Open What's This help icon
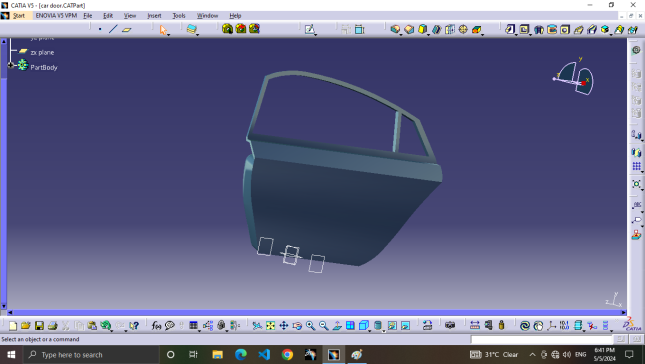The width and height of the screenshot is (645, 364). click(x=134, y=326)
